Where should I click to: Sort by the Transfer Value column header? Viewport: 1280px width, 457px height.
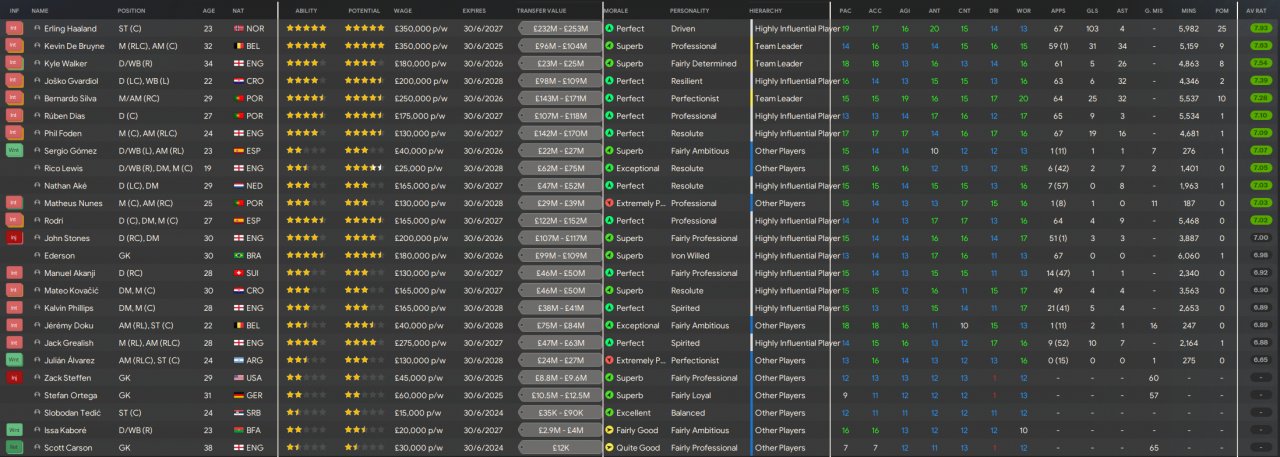(x=541, y=10)
